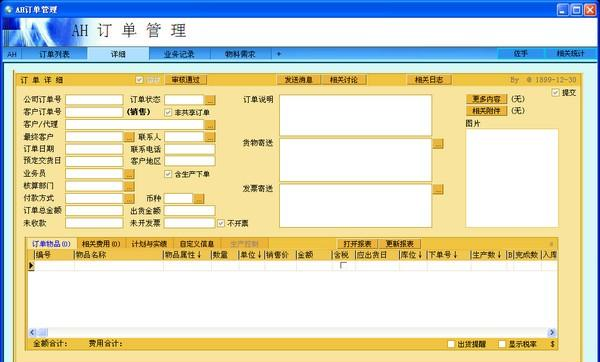
Task: Click the 物品名称 column header
Action: [x=119, y=255]
